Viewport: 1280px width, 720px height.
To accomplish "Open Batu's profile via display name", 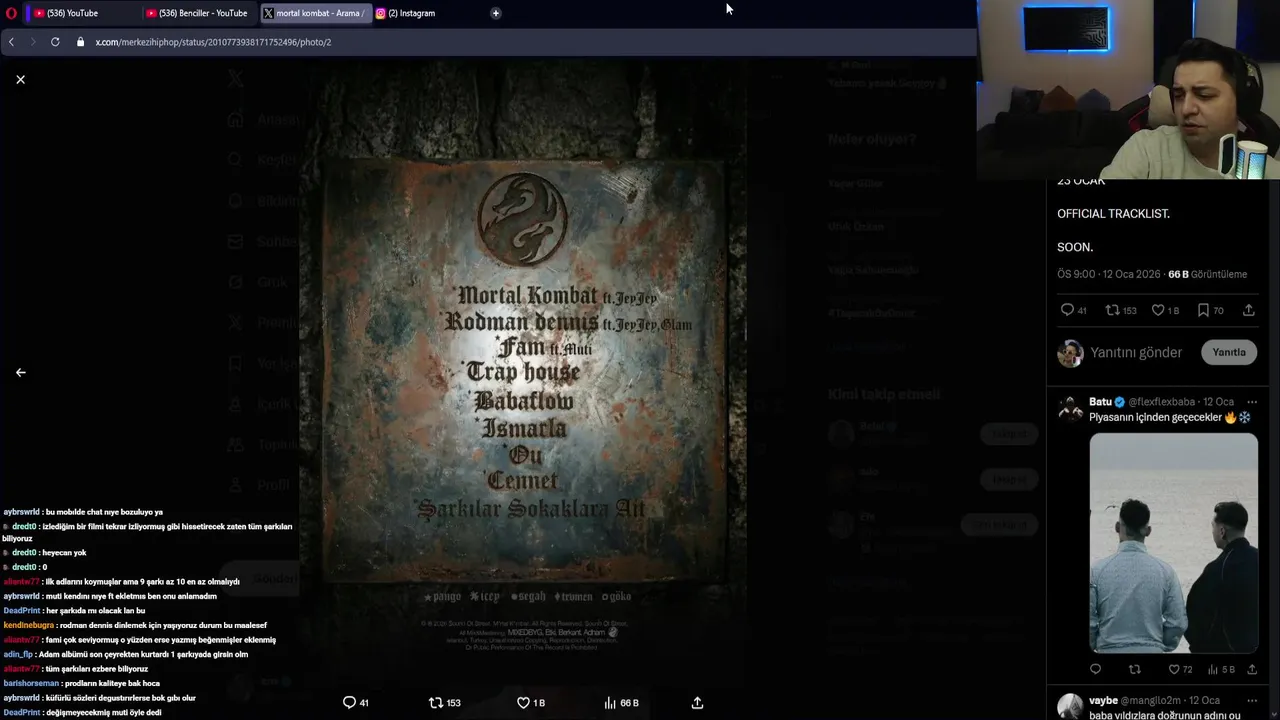I will (x=1100, y=402).
